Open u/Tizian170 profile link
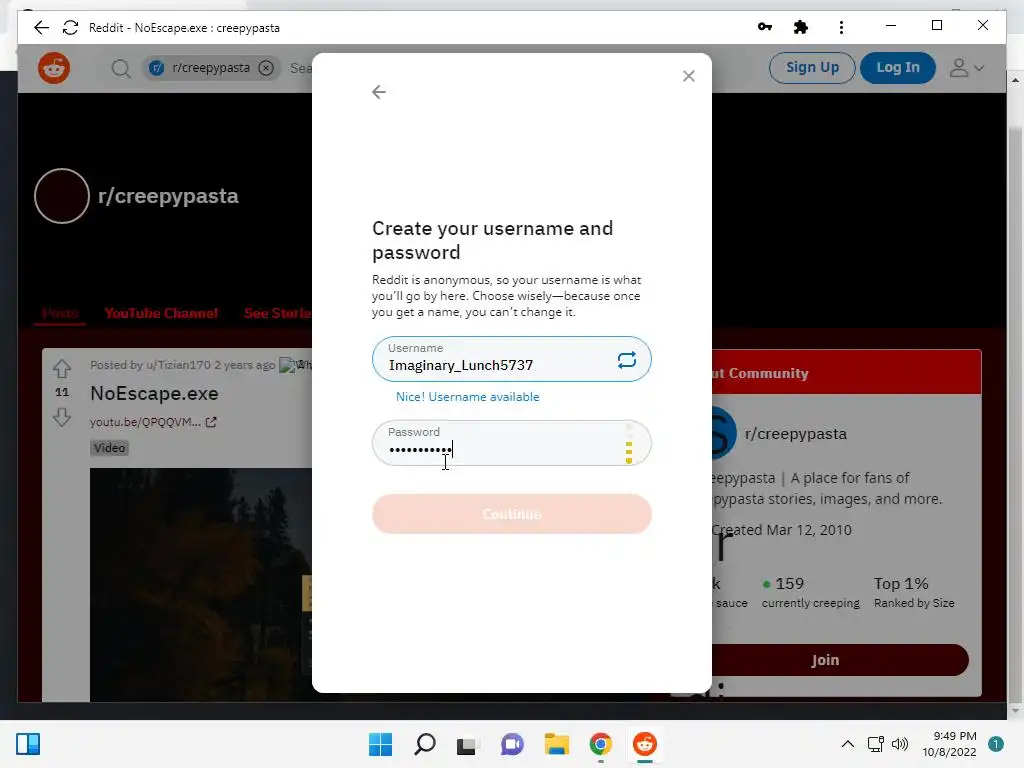 [x=178, y=365]
